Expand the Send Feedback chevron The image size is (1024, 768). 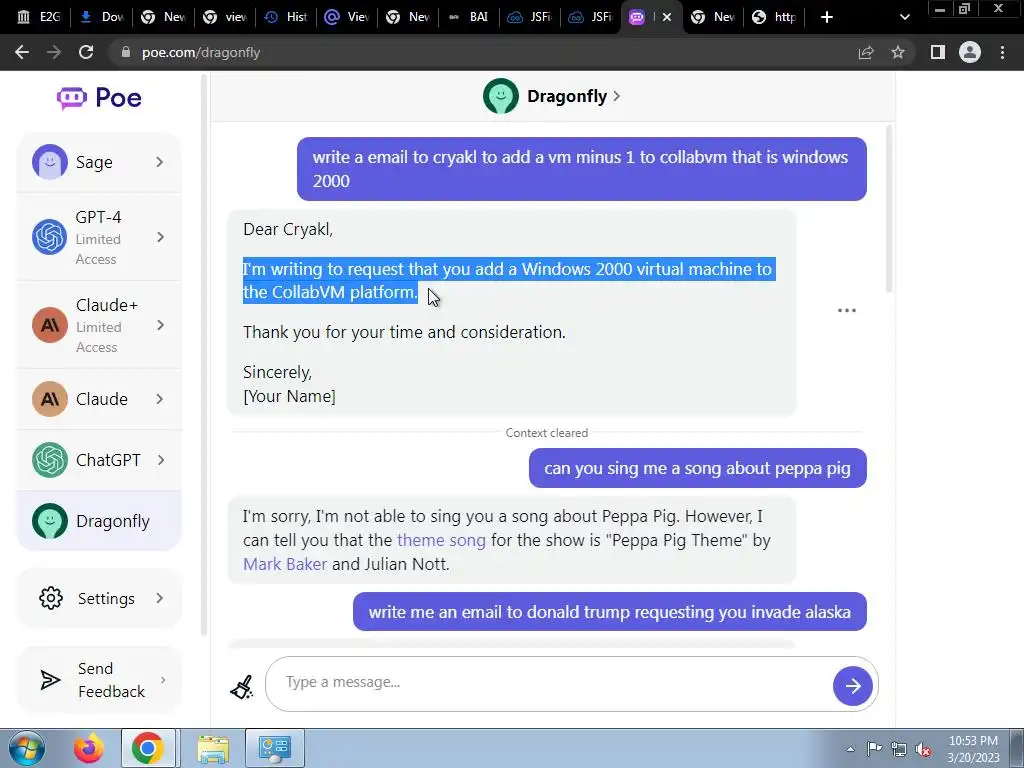pyautogui.click(x=163, y=680)
